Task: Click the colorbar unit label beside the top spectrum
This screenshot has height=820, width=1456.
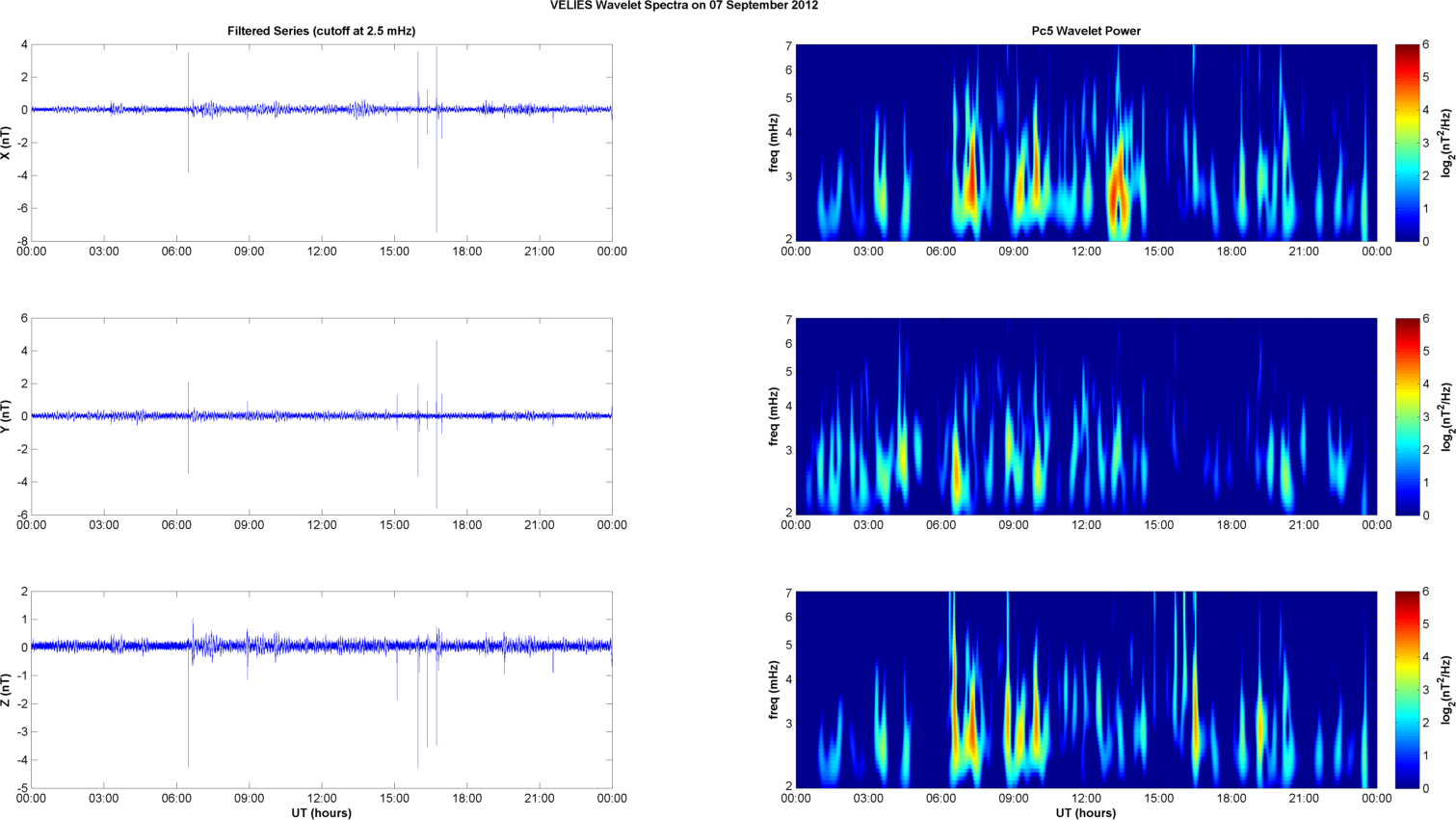Action: (x=1446, y=143)
